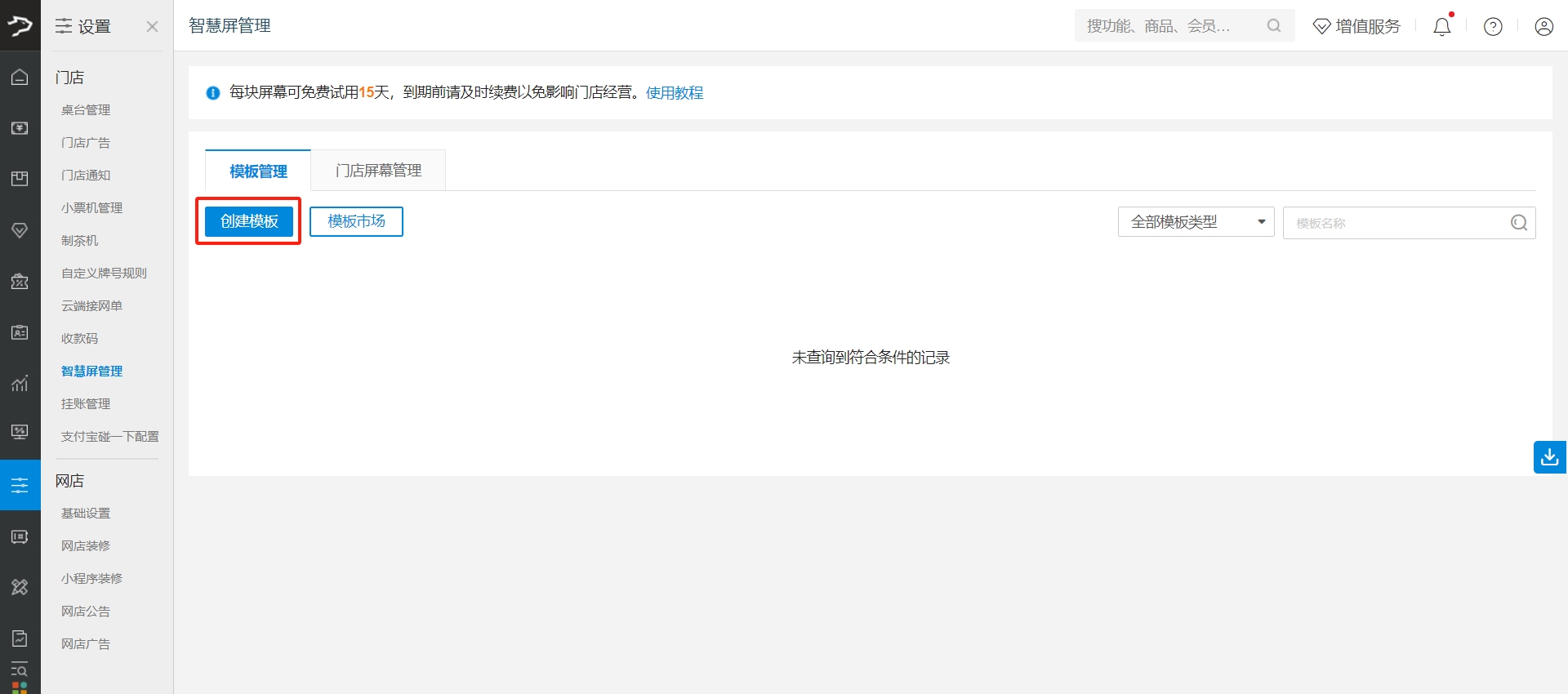Open 网店装修 in the settings menu
Viewport: 1568px width, 694px height.
[x=86, y=546]
